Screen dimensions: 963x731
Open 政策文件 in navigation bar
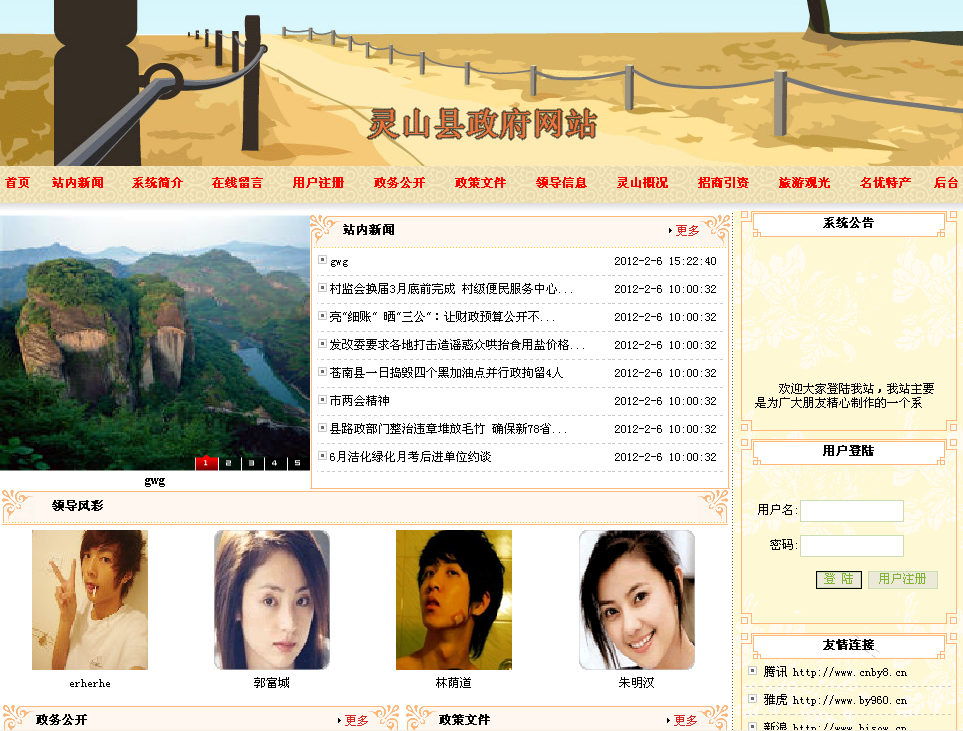point(480,182)
